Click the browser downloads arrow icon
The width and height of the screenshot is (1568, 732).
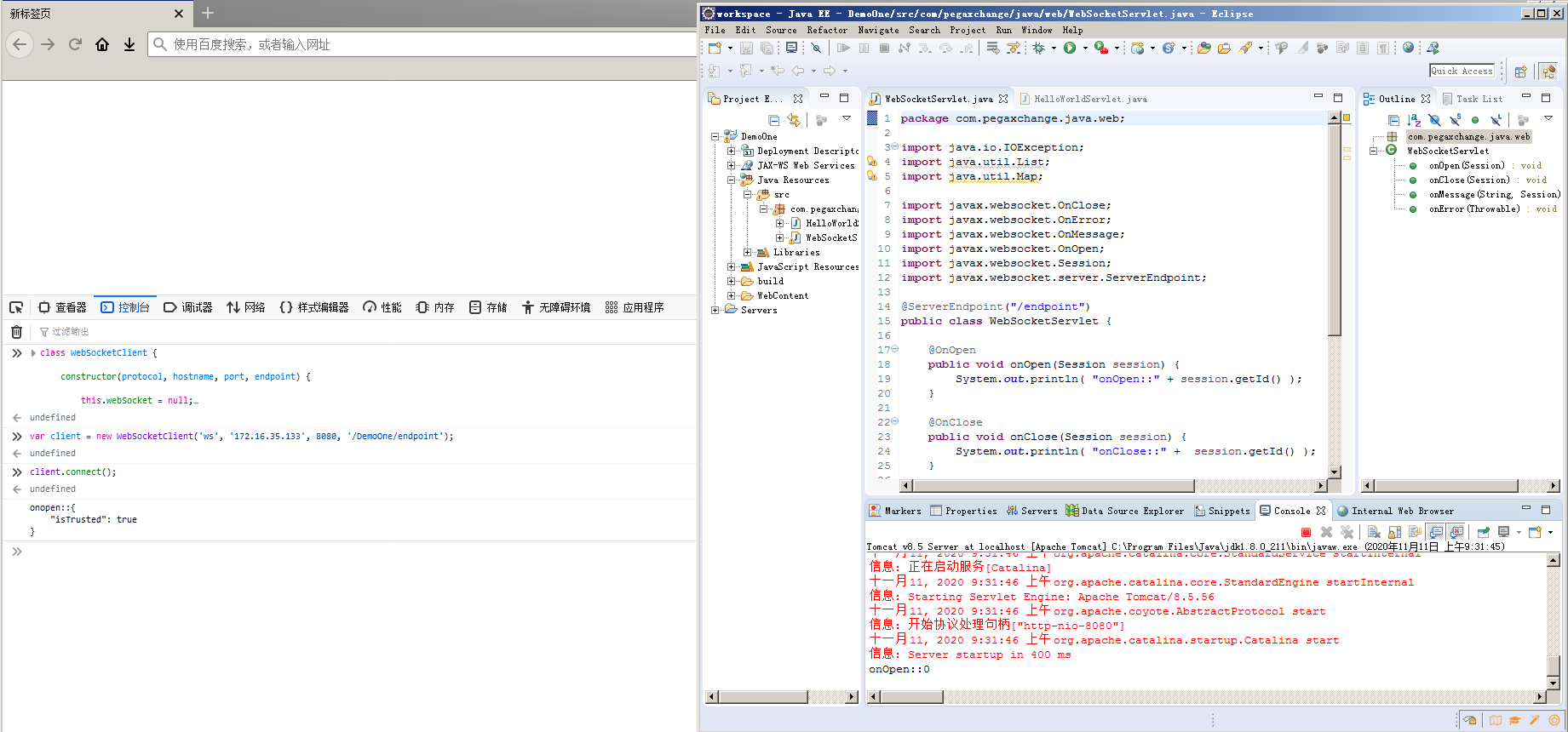pos(129,44)
